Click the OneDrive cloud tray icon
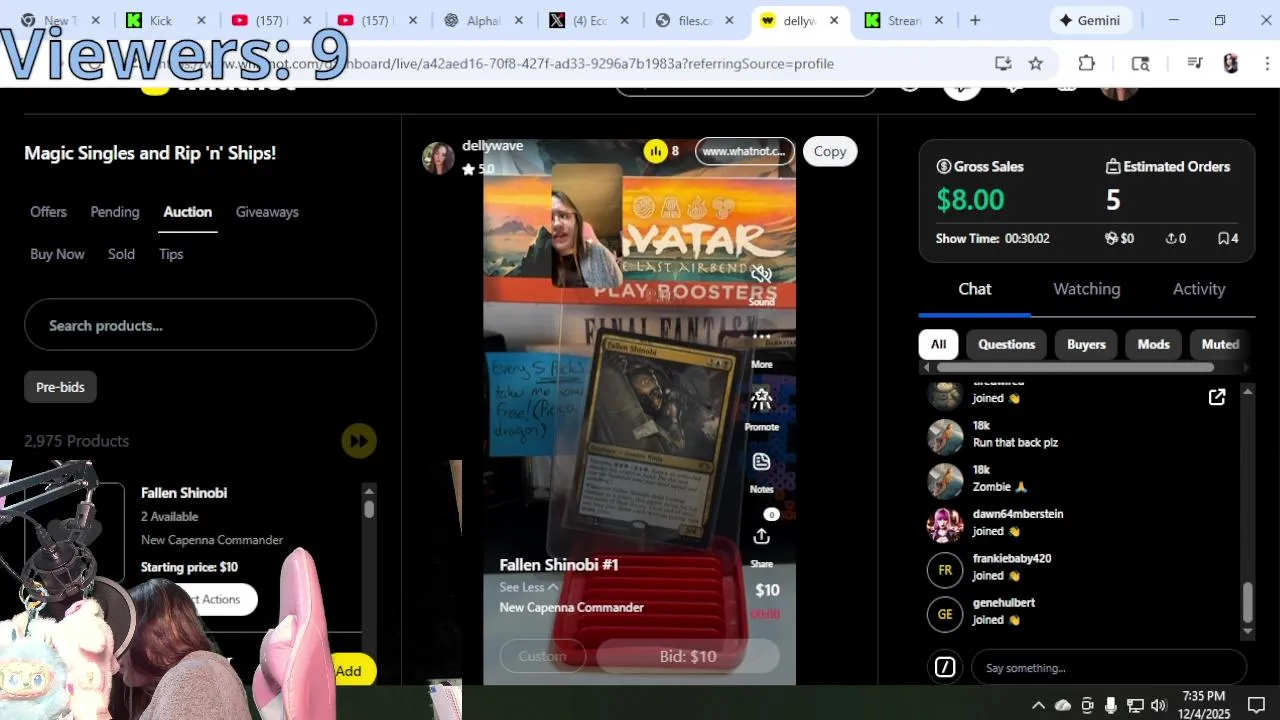This screenshot has height=720, width=1280. (1063, 705)
